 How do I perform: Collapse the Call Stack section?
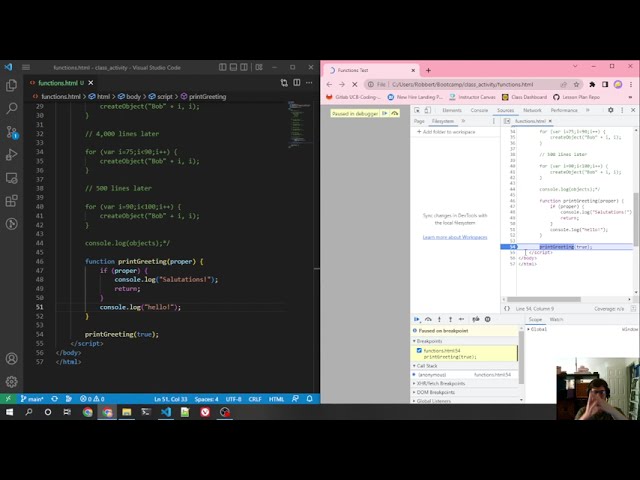pyautogui.click(x=427, y=366)
